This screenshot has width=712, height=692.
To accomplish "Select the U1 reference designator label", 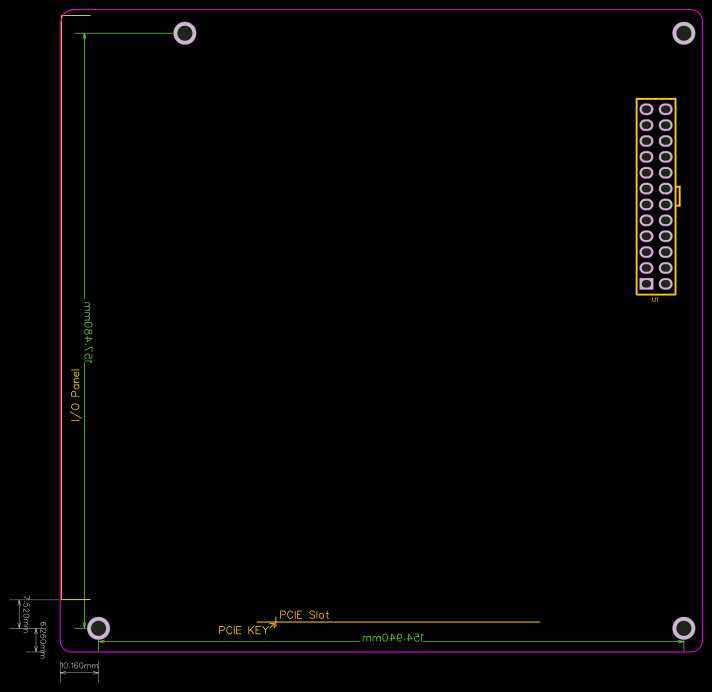I will point(655,299).
